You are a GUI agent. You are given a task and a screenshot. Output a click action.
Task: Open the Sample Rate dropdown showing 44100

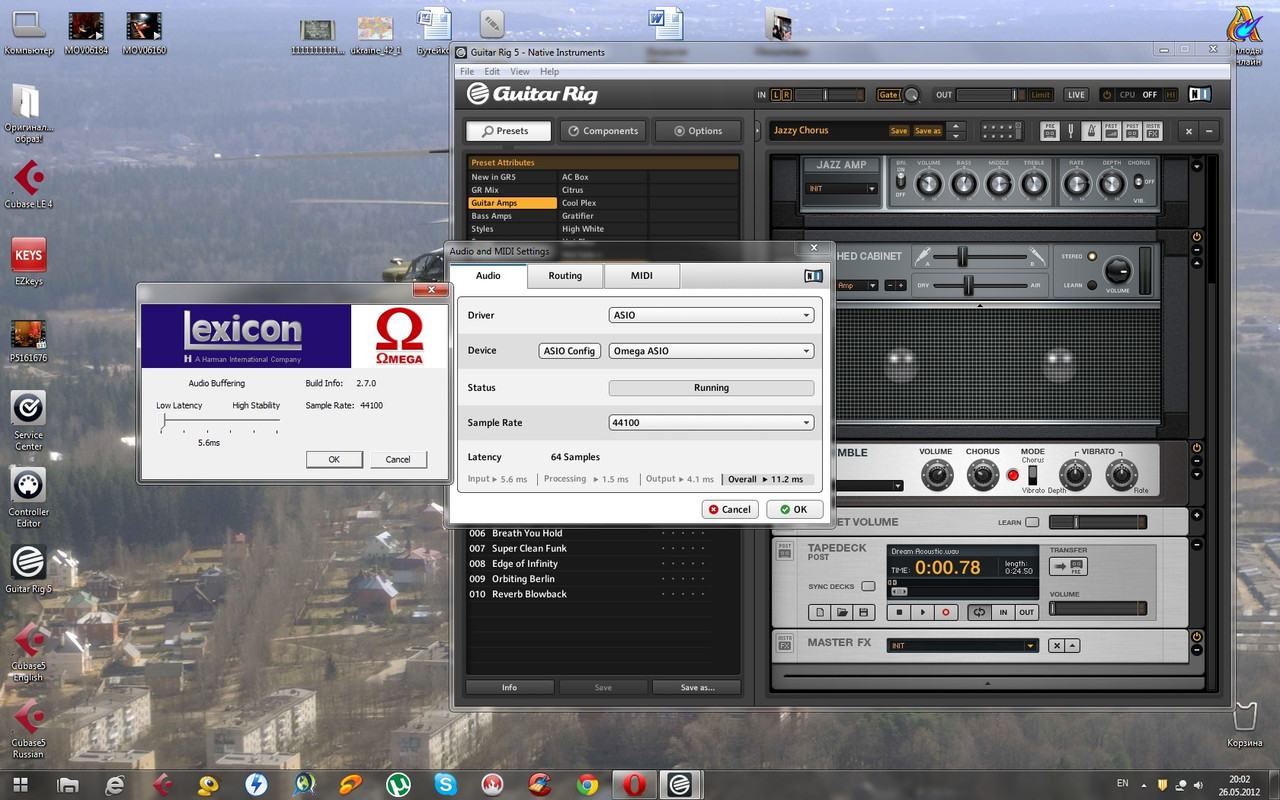pyautogui.click(x=711, y=423)
